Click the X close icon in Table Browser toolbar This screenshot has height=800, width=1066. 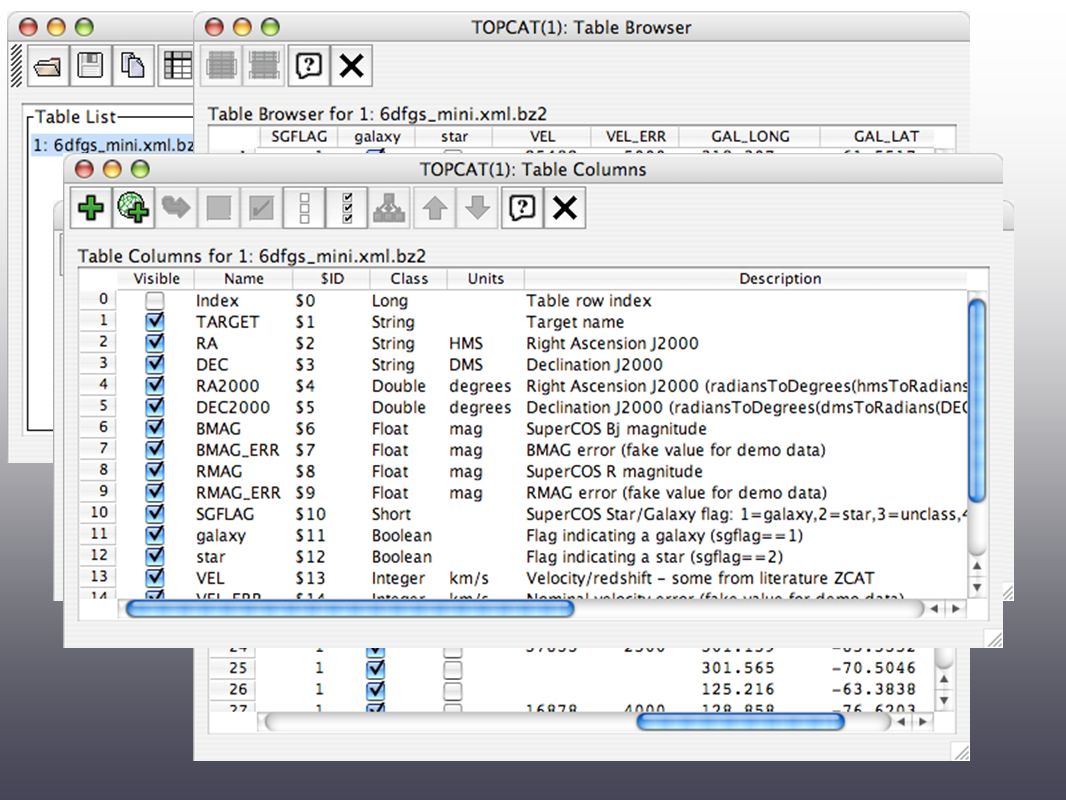351,66
